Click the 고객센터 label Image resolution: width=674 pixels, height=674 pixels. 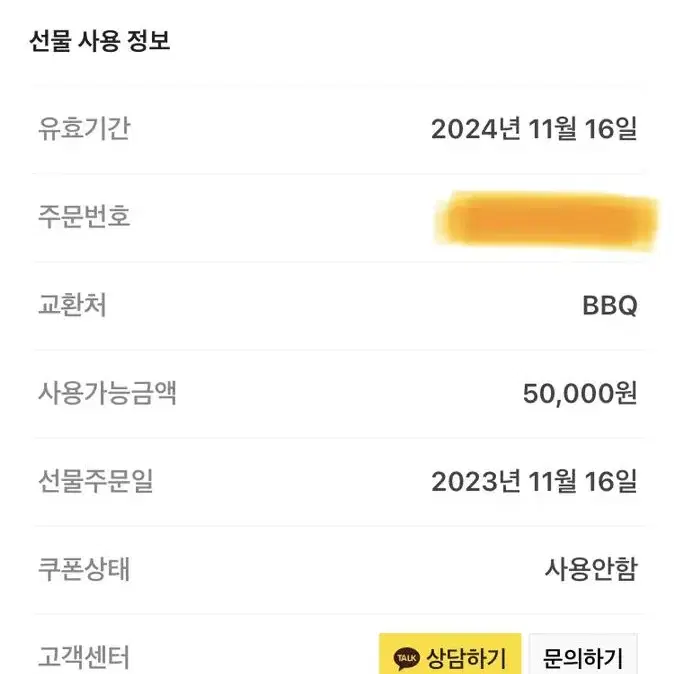pos(84,657)
